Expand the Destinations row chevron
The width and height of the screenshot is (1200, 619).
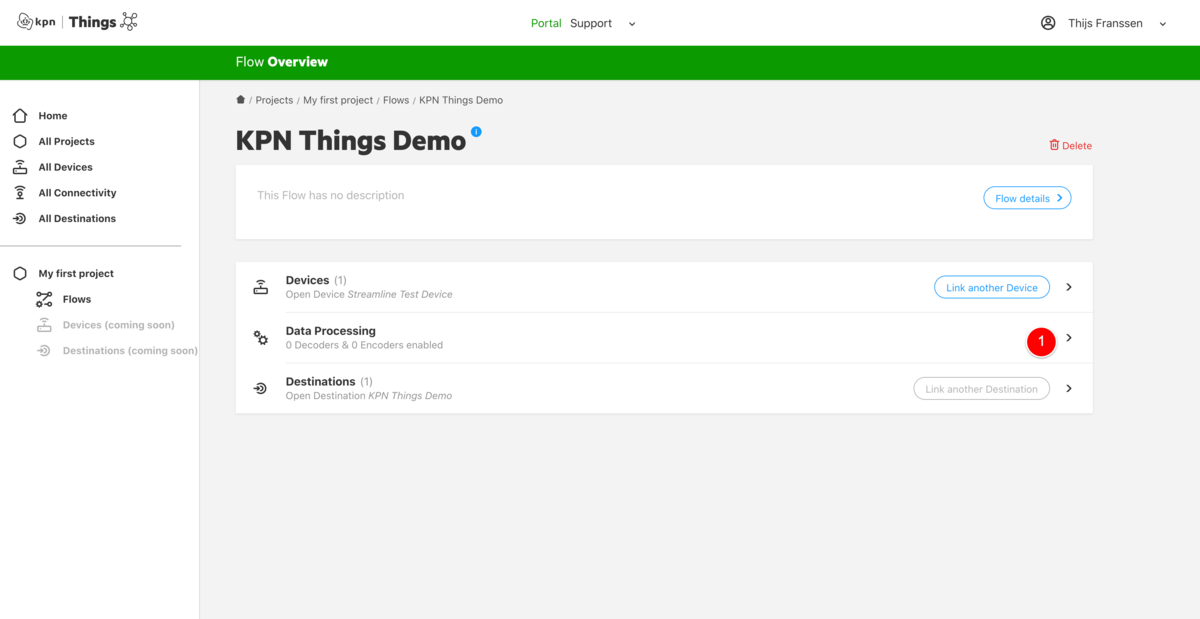1069,388
